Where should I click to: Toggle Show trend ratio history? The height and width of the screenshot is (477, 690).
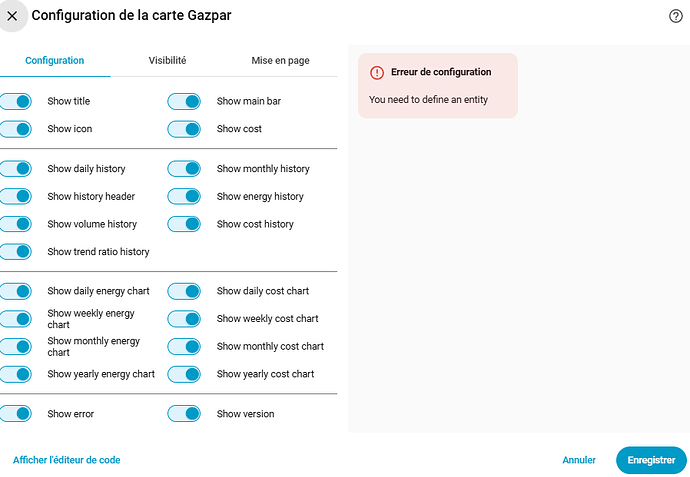15,252
